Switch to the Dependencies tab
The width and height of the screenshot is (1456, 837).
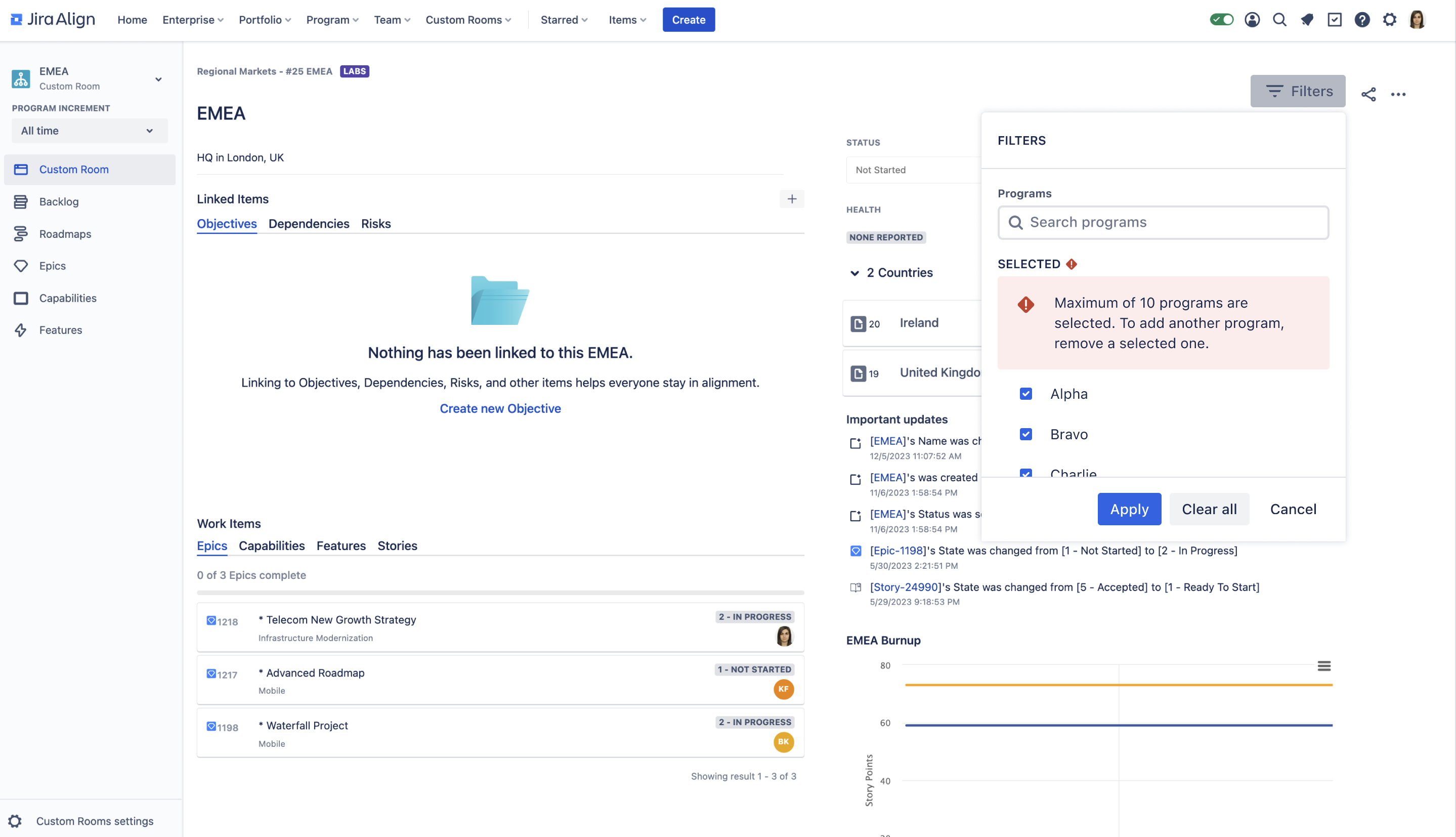point(309,224)
